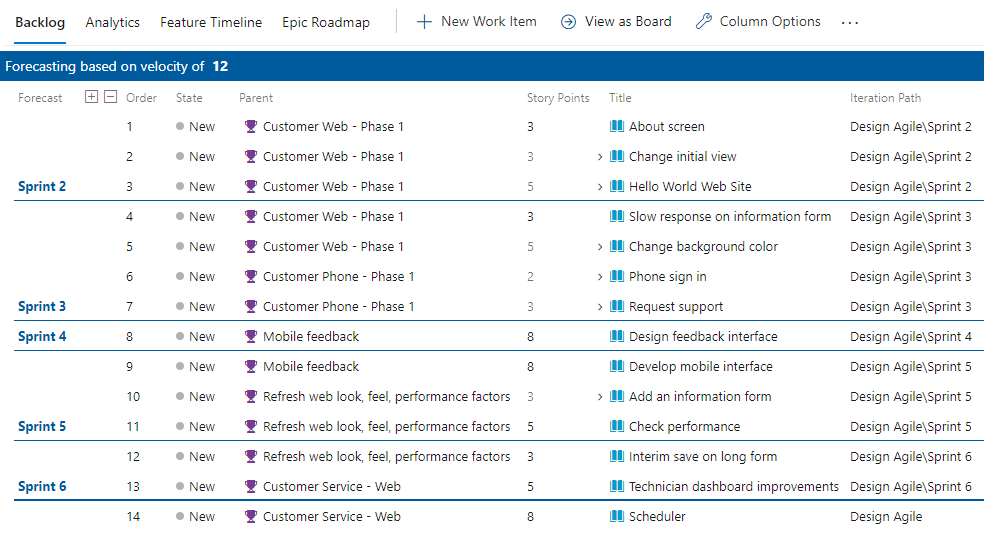This screenshot has width=984, height=534.
Task: Click the Sprint 3 forecast label
Action: [x=42, y=306]
